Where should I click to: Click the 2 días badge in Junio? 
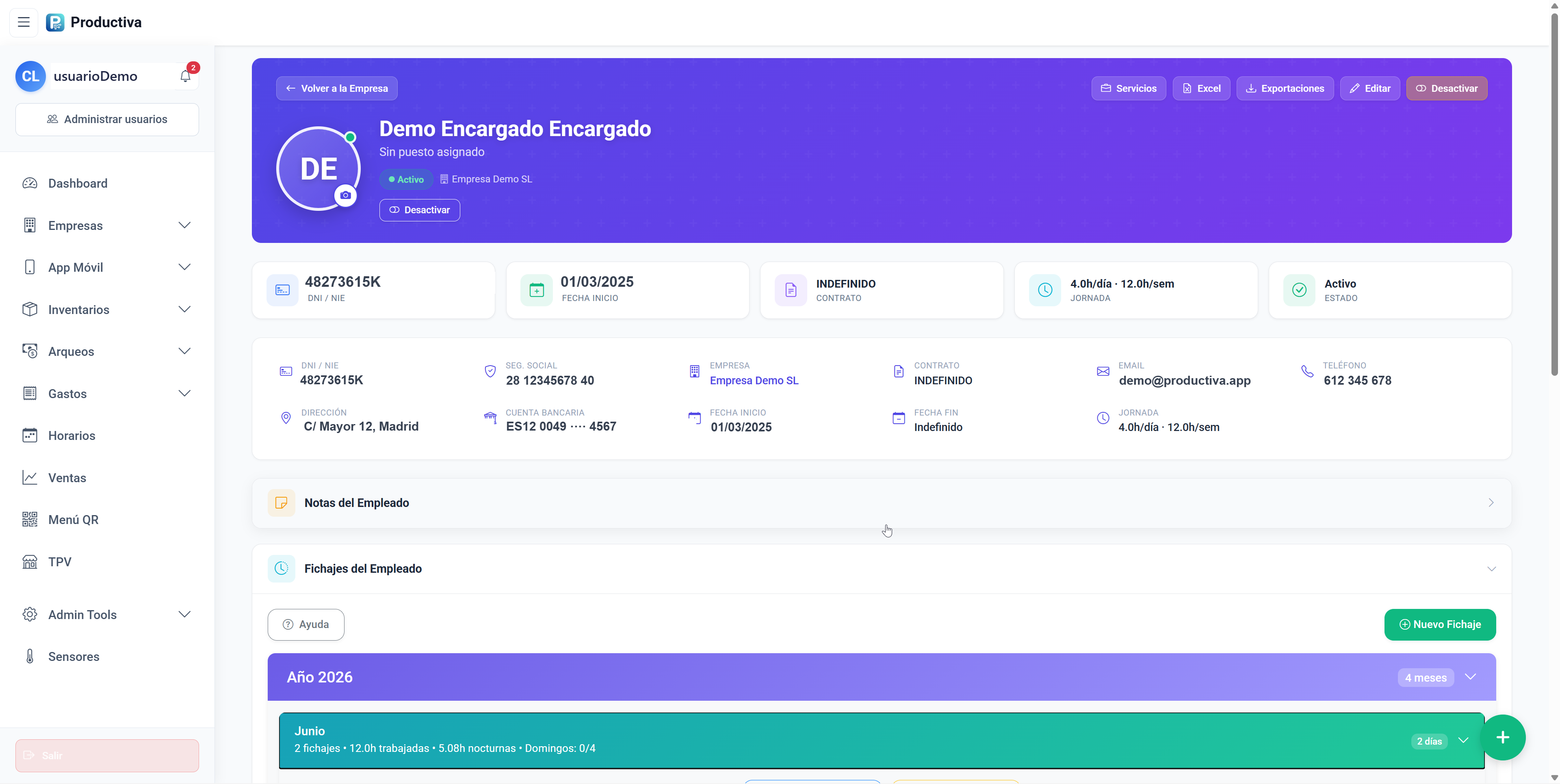click(x=1429, y=741)
